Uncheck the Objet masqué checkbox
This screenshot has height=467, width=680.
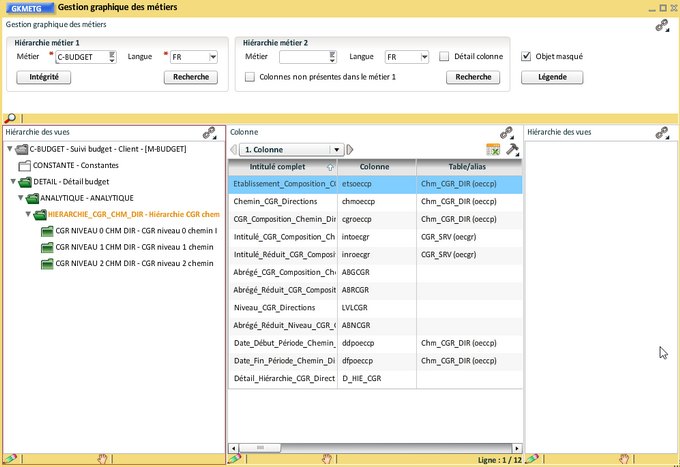pyautogui.click(x=527, y=57)
